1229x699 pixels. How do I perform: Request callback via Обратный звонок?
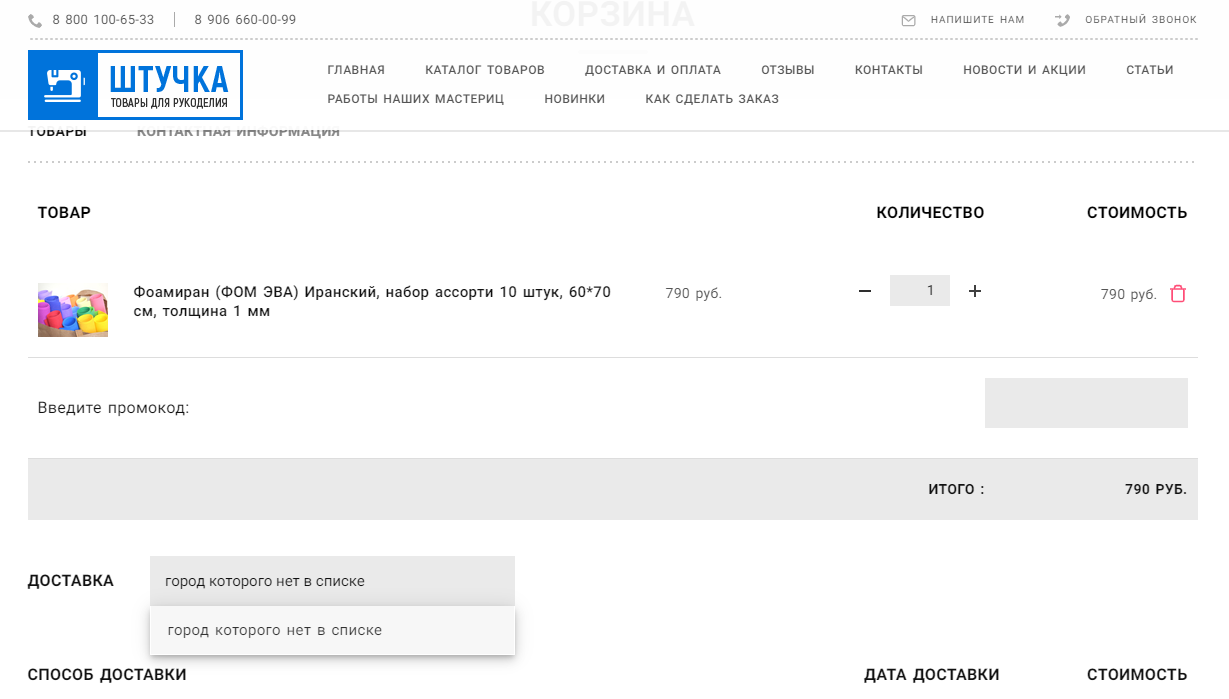point(1140,20)
